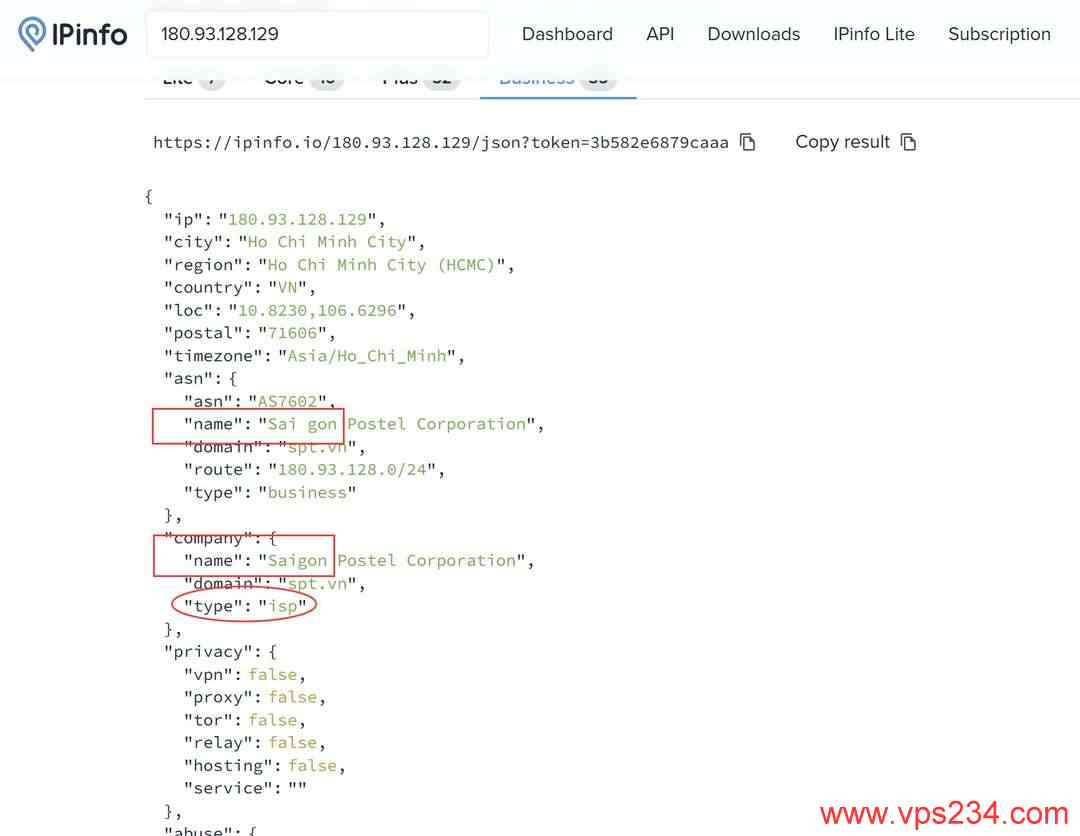Open the Downloads section

753,34
